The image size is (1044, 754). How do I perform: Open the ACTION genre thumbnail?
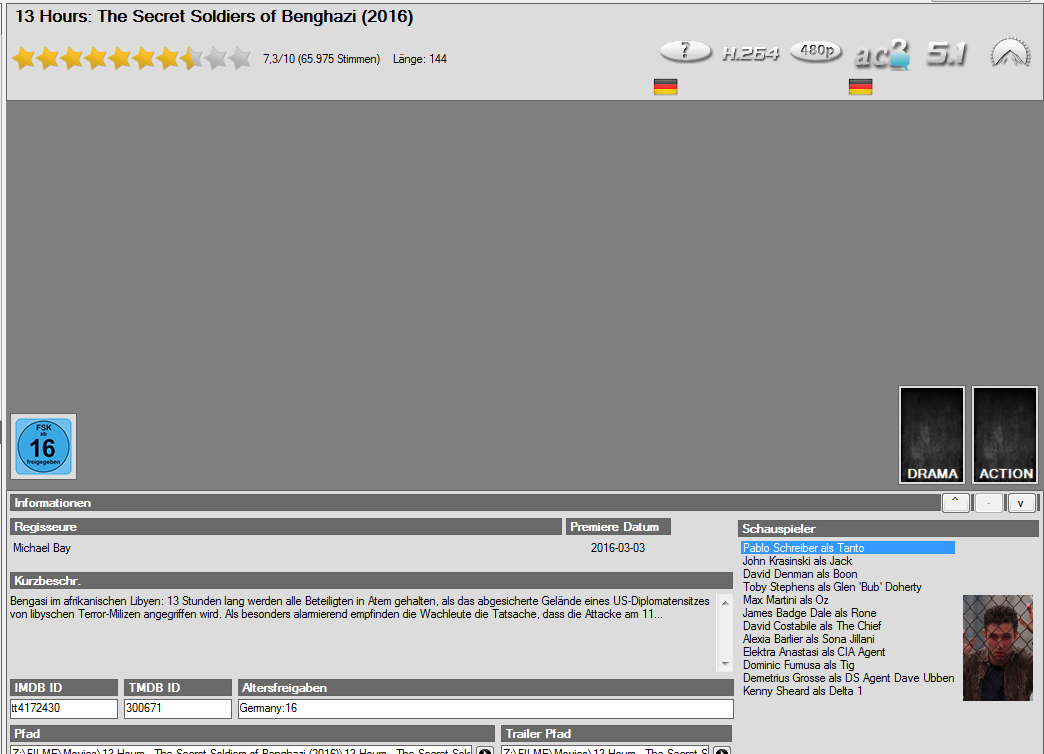[x=1005, y=435]
